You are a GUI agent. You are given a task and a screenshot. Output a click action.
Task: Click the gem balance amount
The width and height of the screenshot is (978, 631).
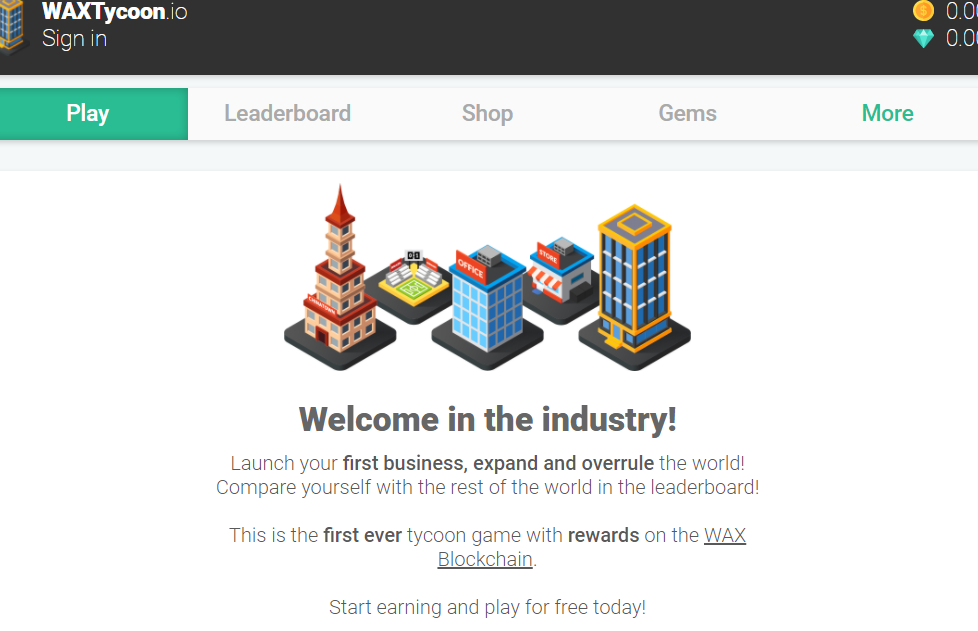[961, 39]
